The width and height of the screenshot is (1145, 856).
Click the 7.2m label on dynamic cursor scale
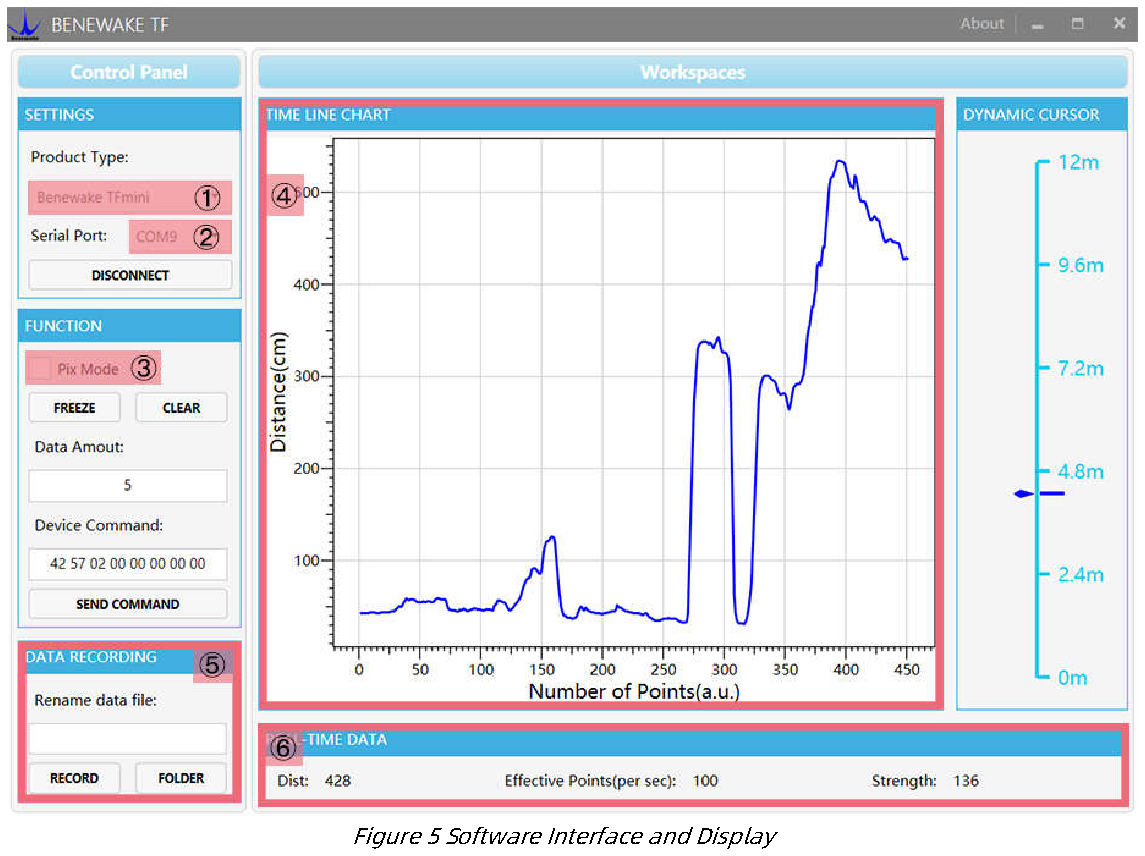(x=1081, y=368)
